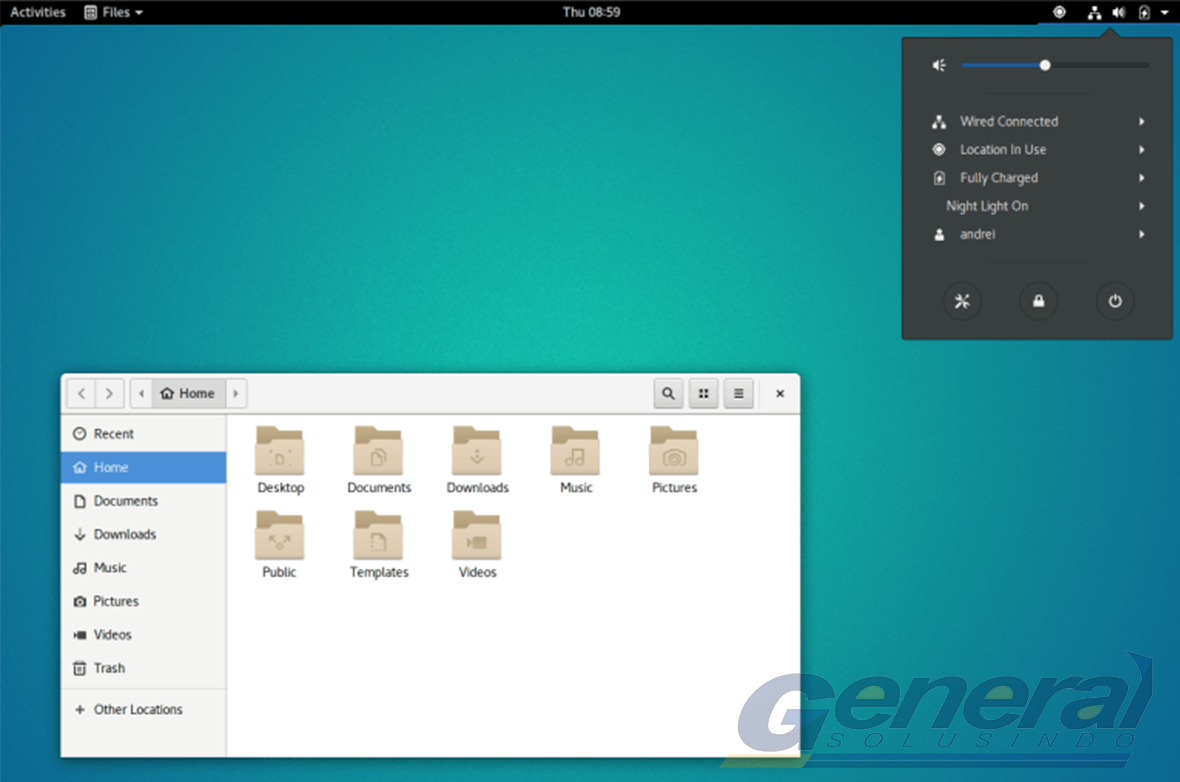Click the path bar right arrow
The width and height of the screenshot is (1180, 782).
coord(236,393)
